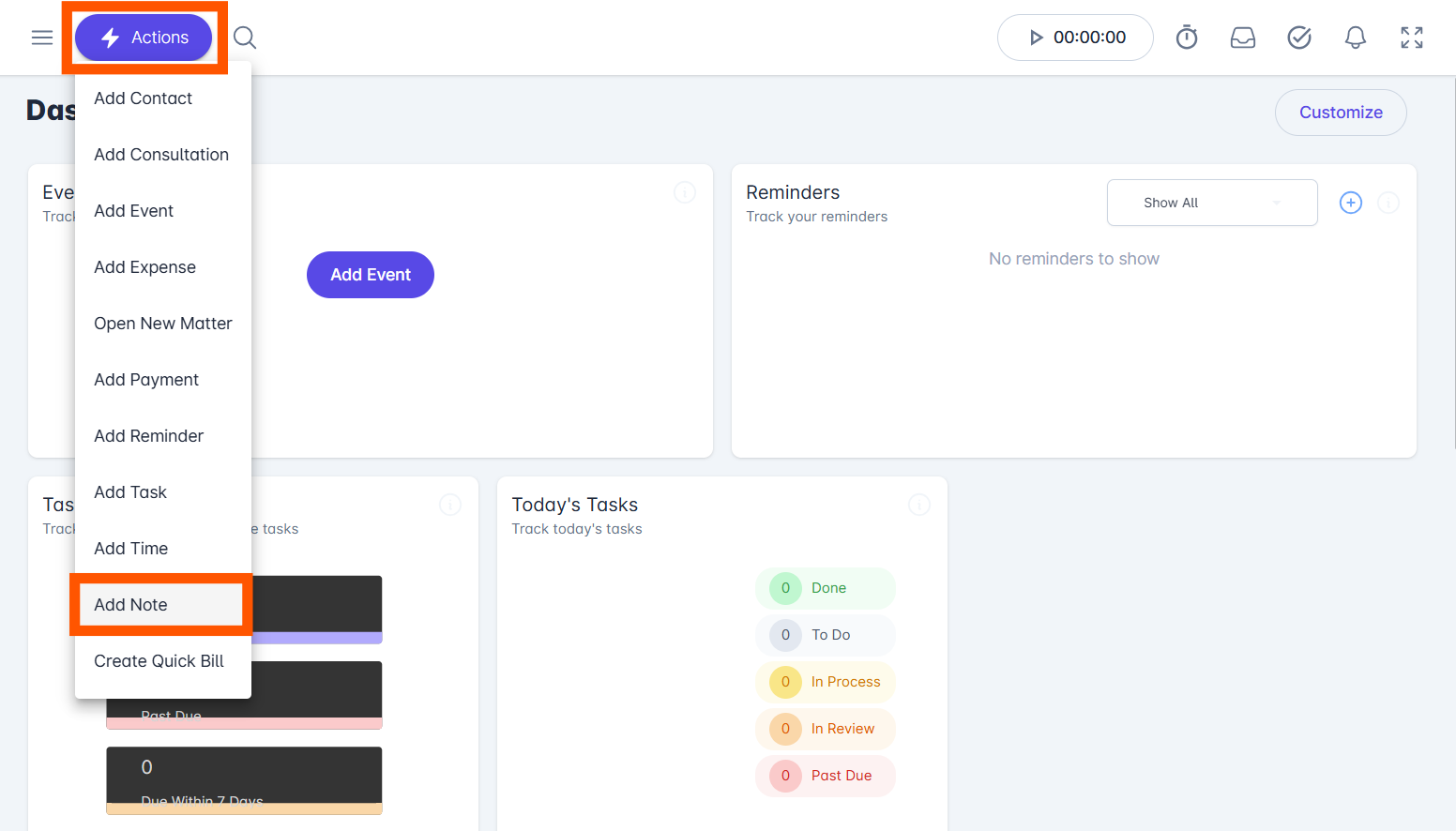Screen dimensions: 1456x831
Task: Choose Add Reminder in the Actions menu
Action: tap(163, 436)
